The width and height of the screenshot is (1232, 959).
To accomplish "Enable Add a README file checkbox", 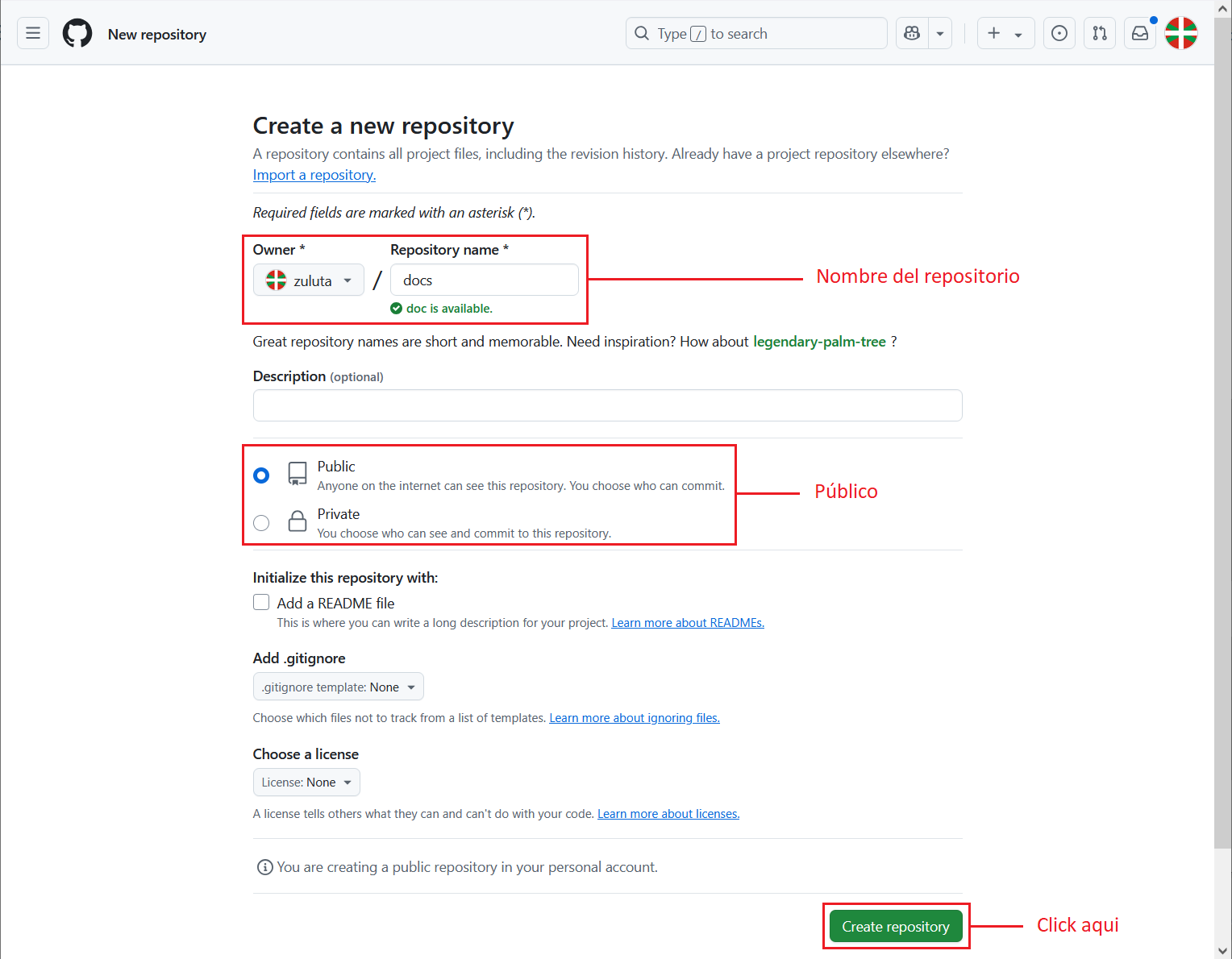I will pos(261,603).
